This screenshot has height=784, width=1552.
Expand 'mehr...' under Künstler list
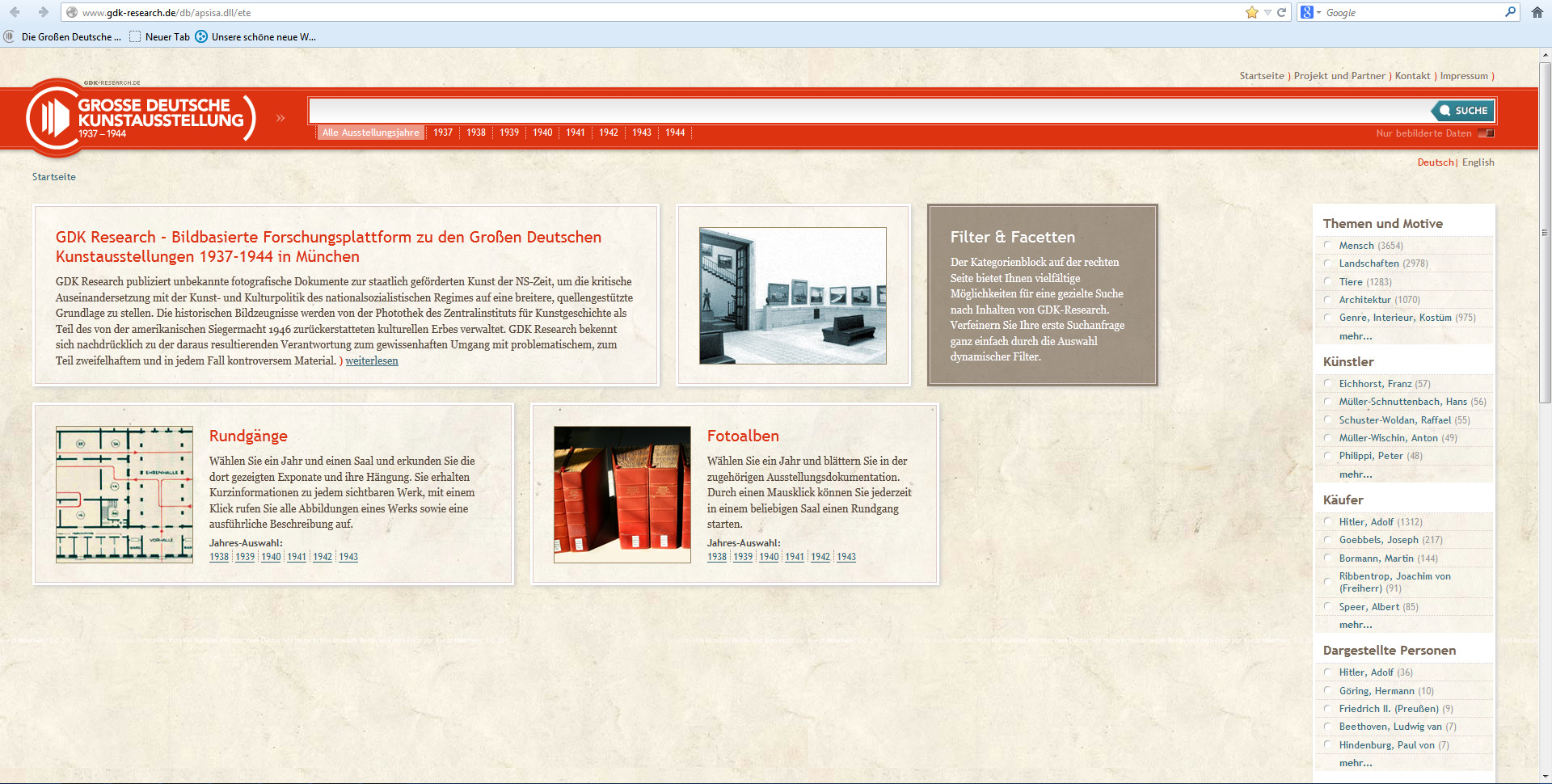(x=1355, y=474)
